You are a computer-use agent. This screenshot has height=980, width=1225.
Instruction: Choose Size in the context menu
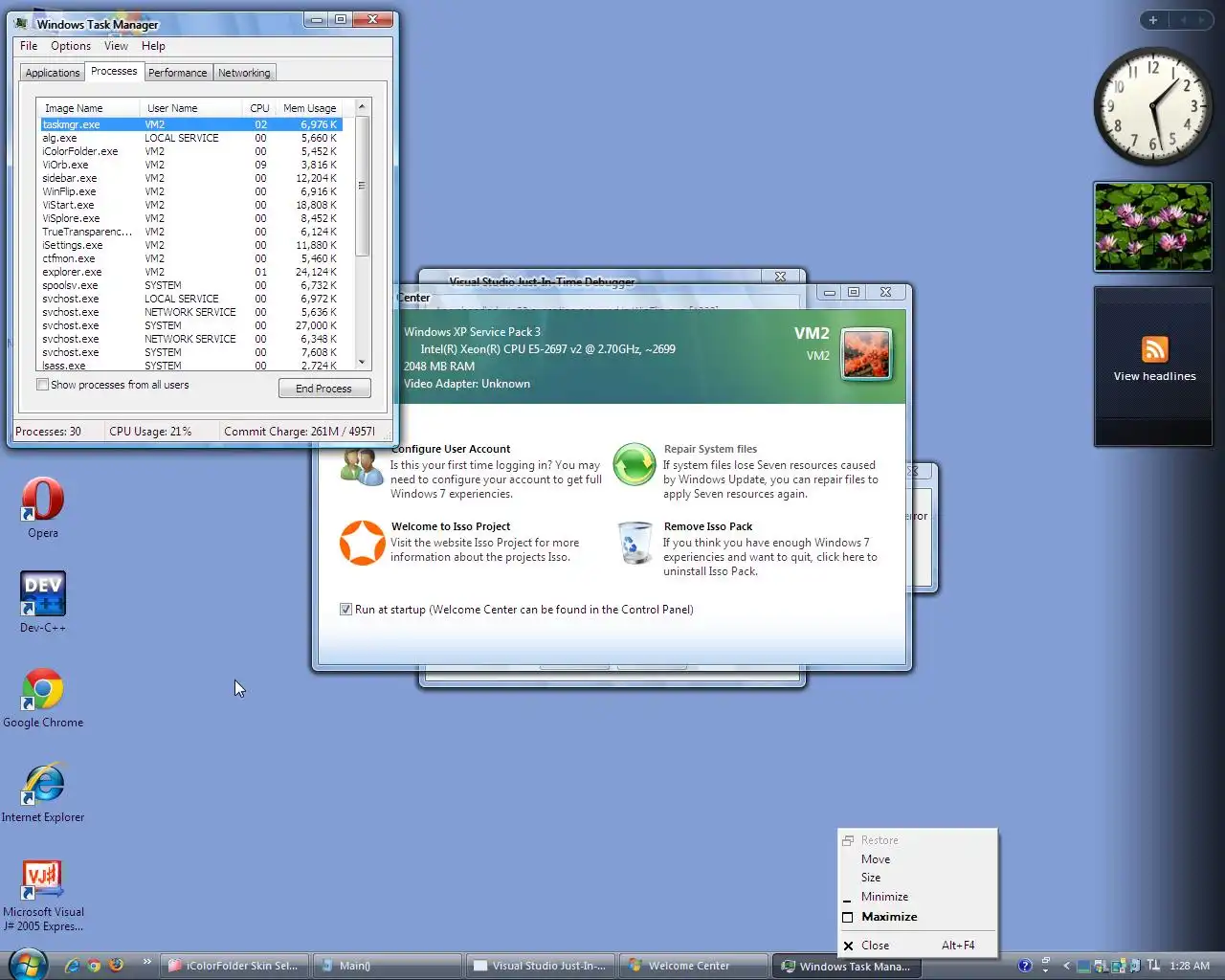pos(918,878)
